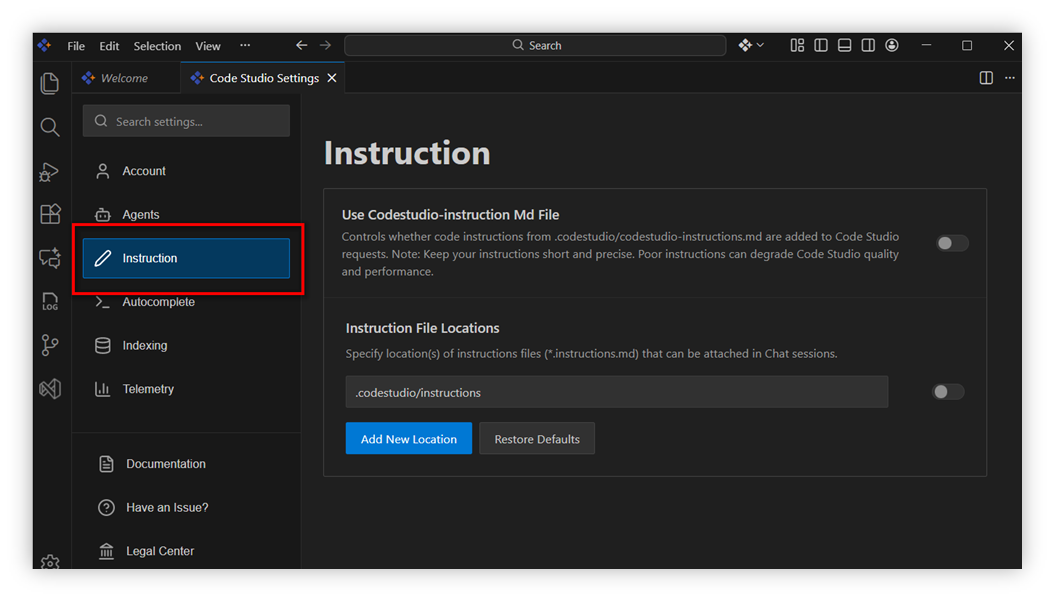Switch to the Welcome tab

(x=124, y=78)
